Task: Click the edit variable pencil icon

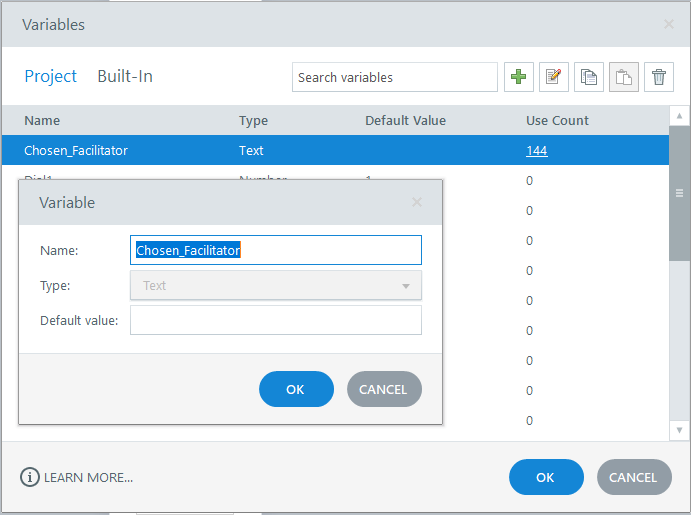Action: 554,77
